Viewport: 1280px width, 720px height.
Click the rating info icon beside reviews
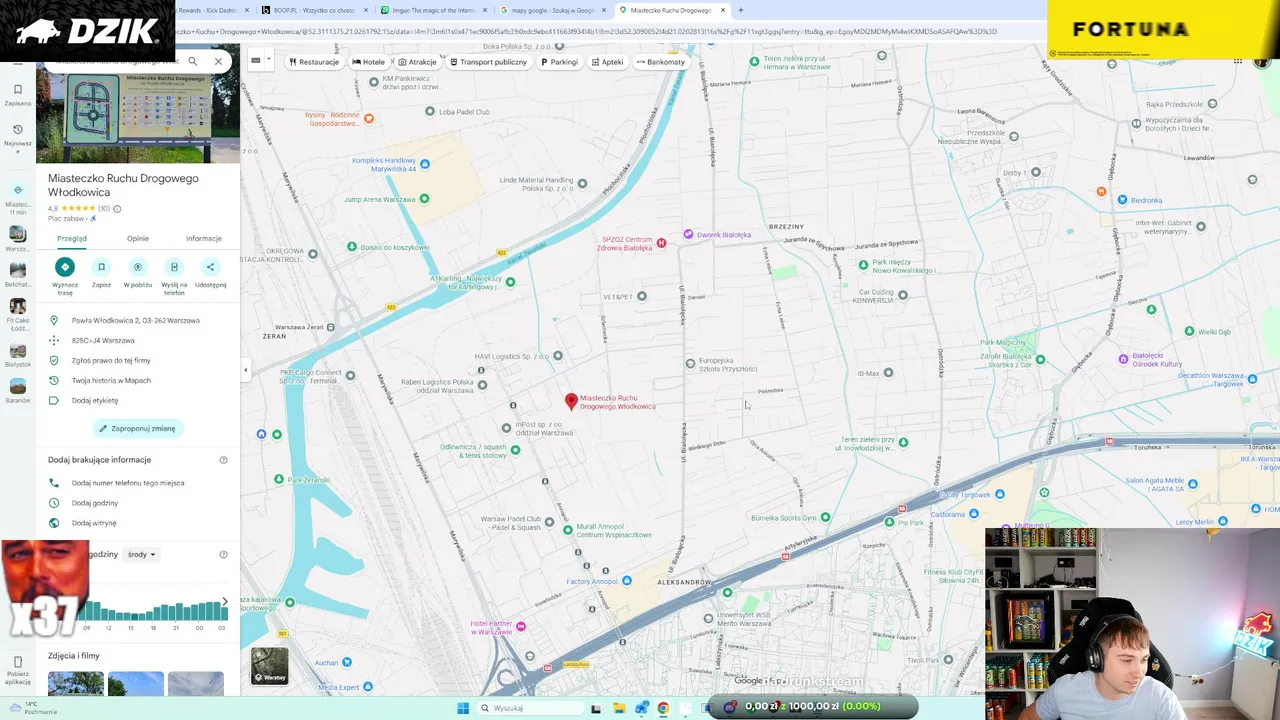(117, 209)
